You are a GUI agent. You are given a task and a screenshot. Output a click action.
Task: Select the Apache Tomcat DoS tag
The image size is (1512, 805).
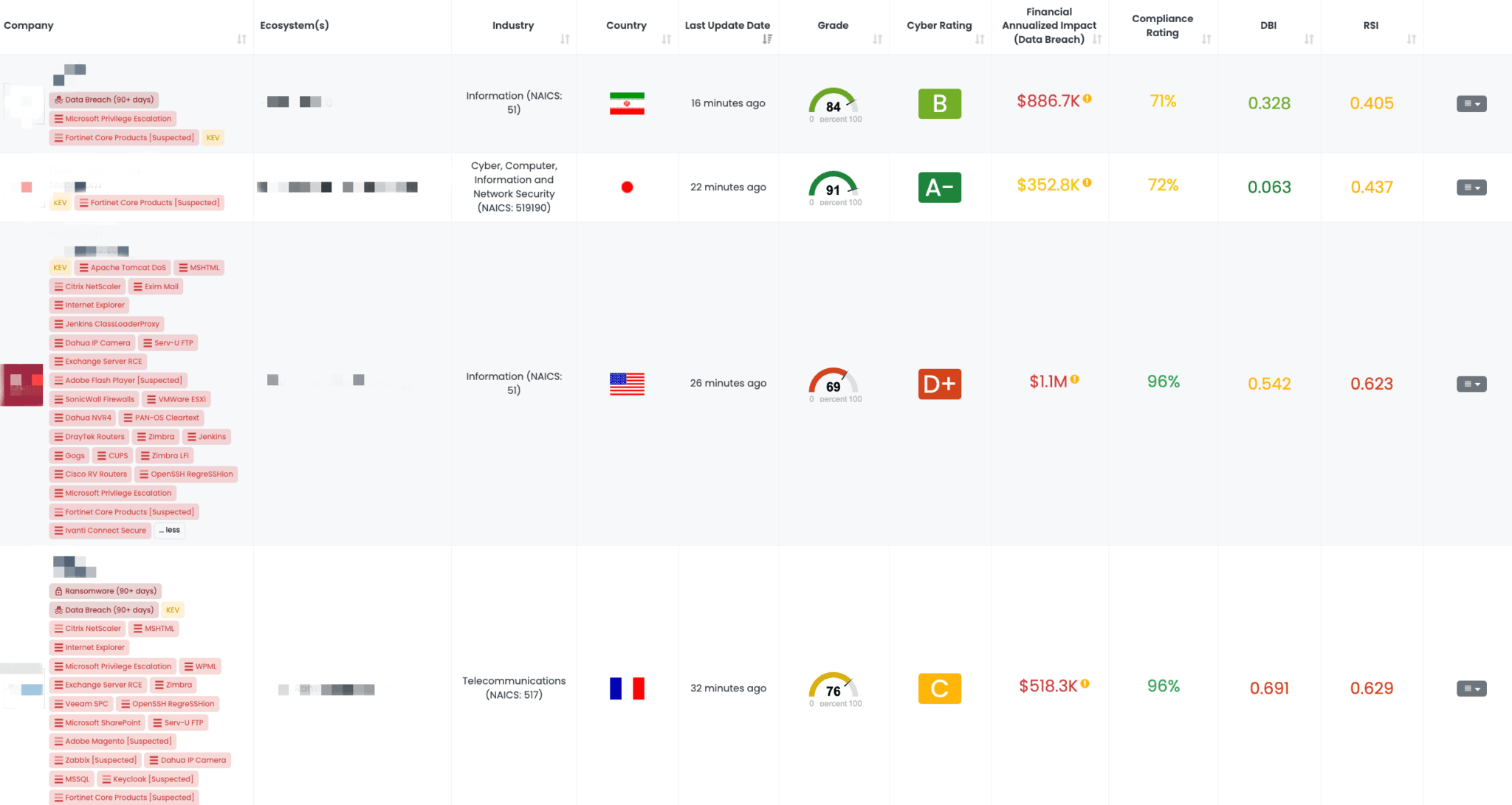click(123, 268)
